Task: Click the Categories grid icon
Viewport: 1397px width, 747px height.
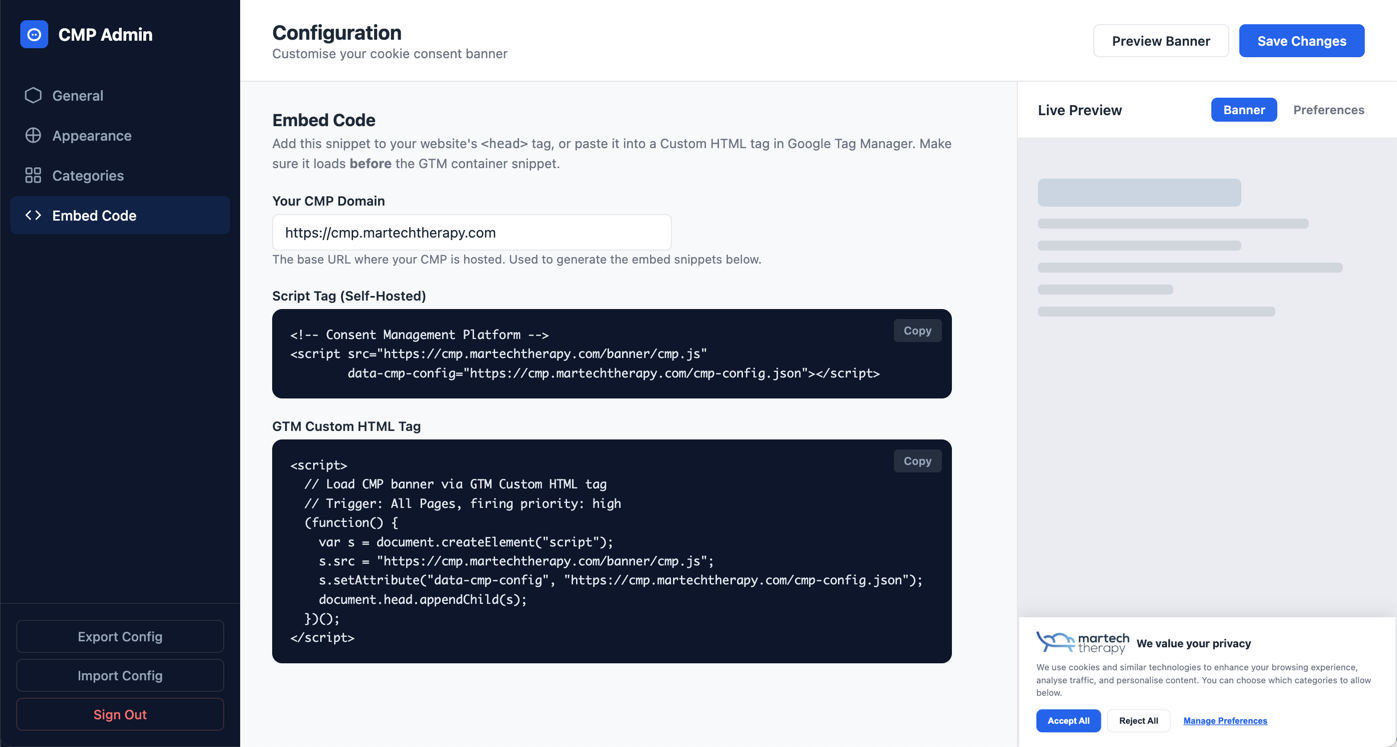Action: pyautogui.click(x=33, y=175)
